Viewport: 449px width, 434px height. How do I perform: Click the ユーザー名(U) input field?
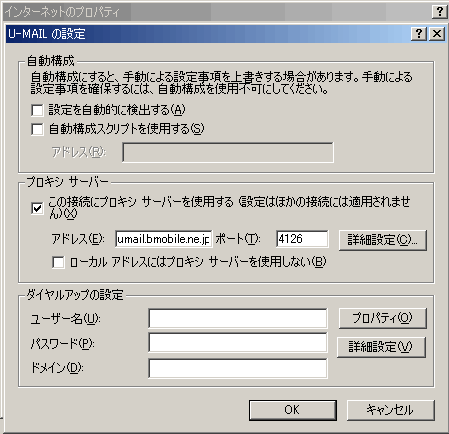(238, 319)
